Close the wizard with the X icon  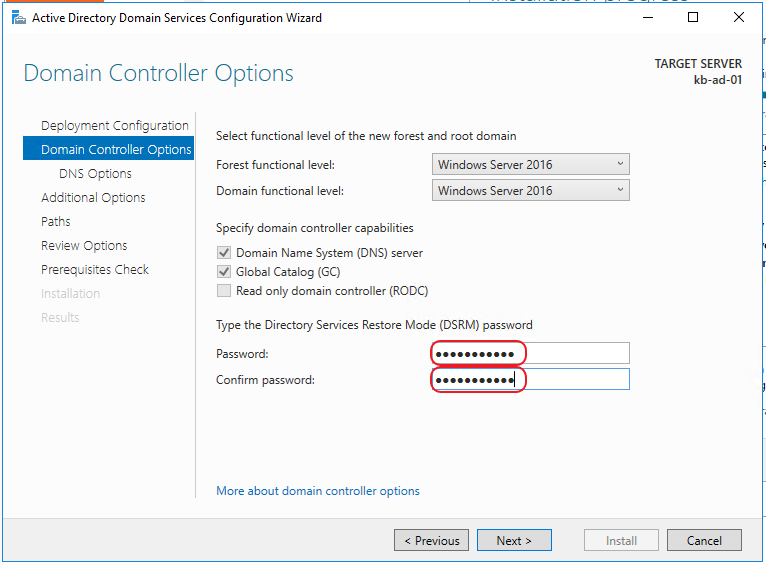pyautogui.click(x=739, y=18)
